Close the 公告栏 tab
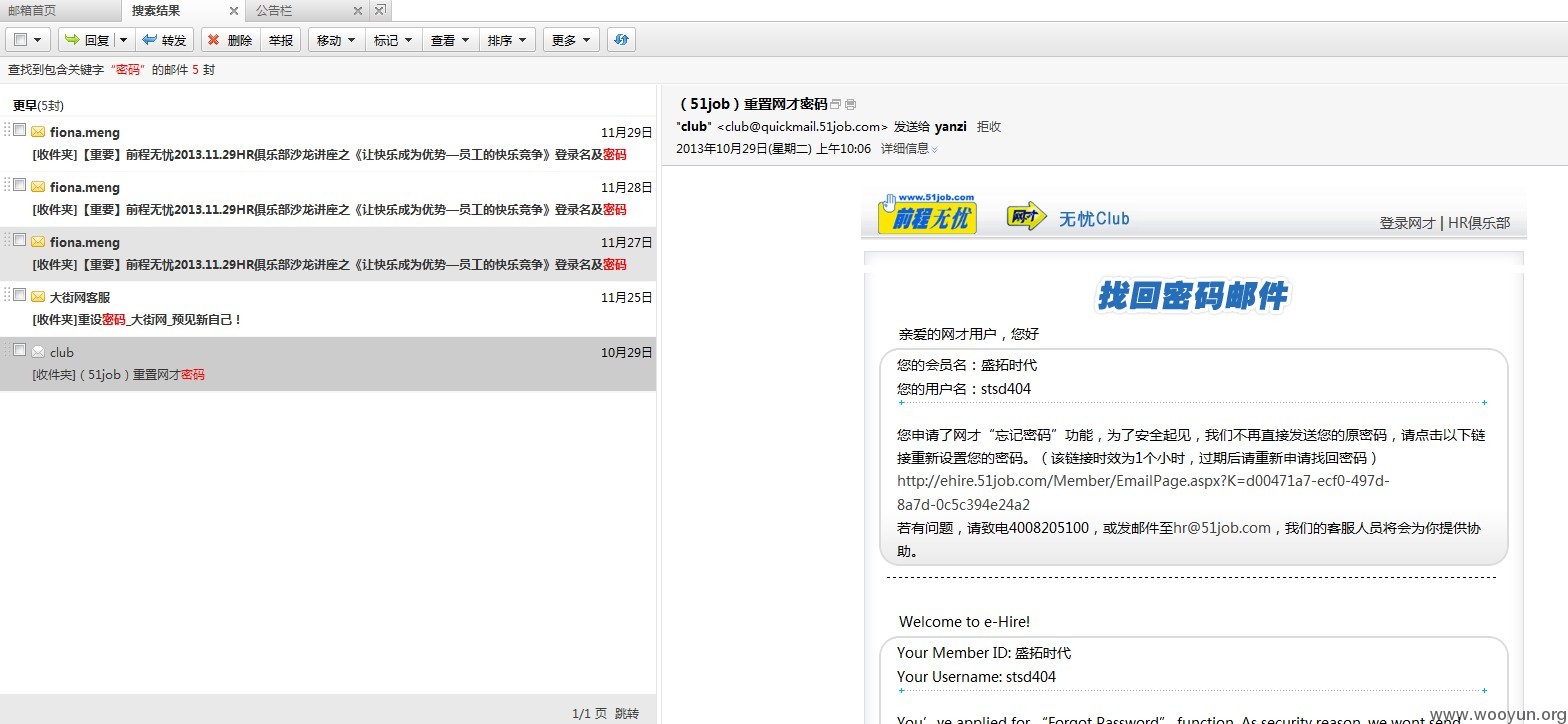The image size is (1568, 724). (x=358, y=11)
